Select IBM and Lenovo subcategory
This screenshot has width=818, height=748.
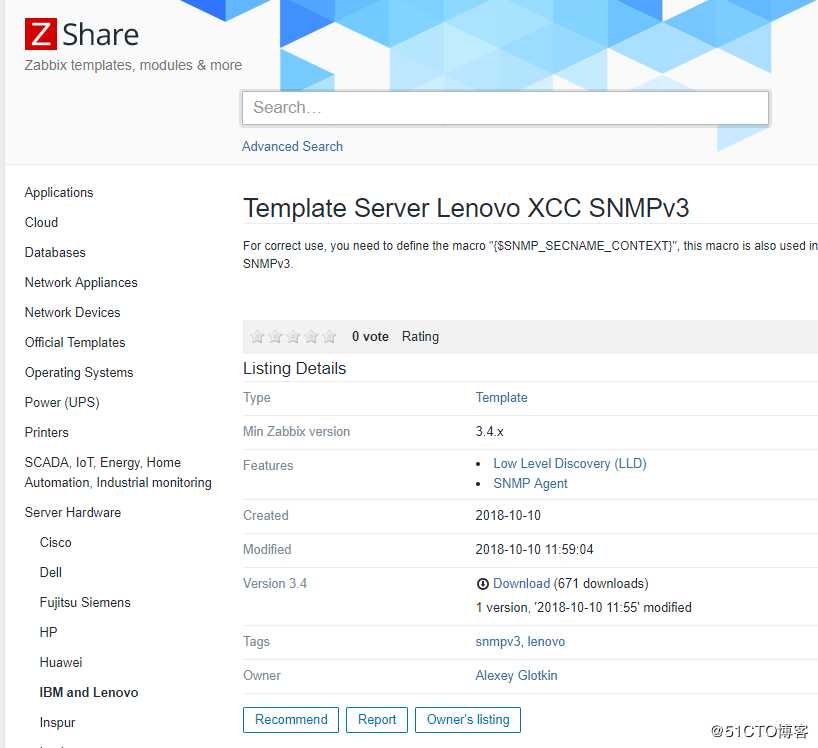tap(89, 692)
